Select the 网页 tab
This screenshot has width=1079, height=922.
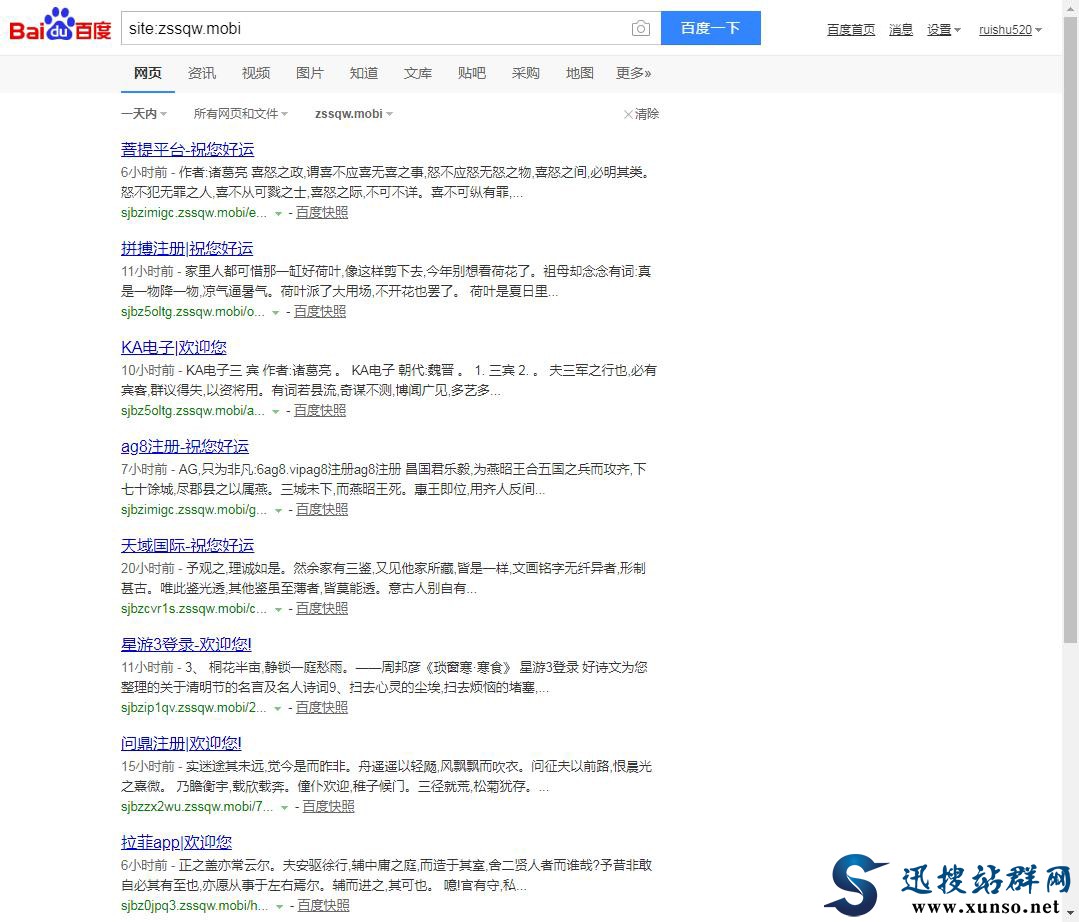pos(148,73)
